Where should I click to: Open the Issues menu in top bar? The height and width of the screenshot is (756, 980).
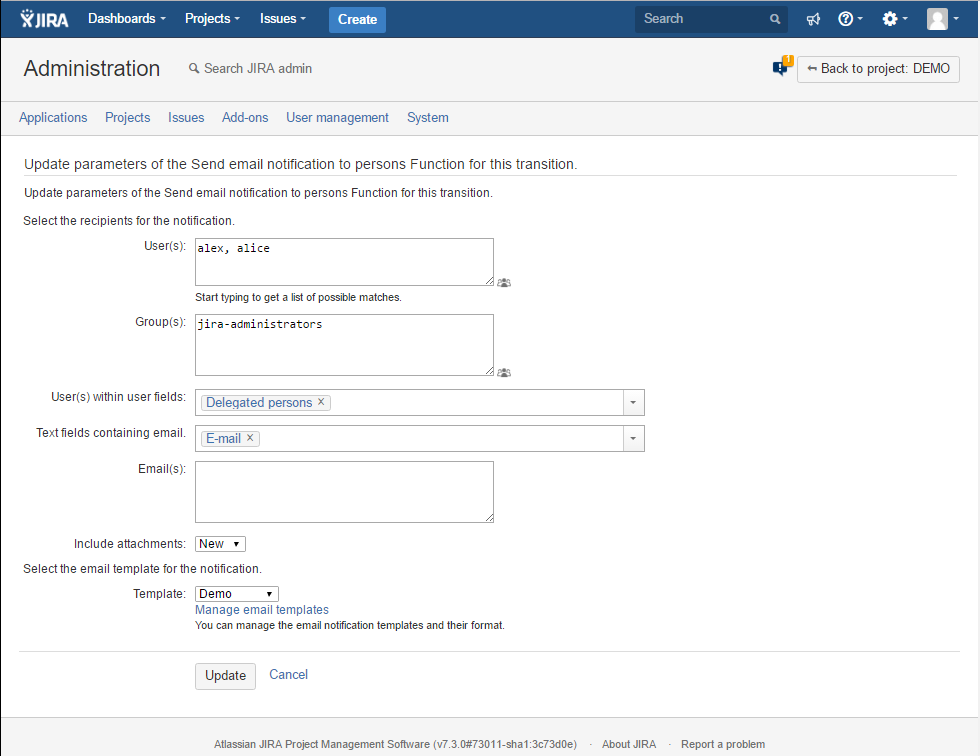tap(282, 19)
